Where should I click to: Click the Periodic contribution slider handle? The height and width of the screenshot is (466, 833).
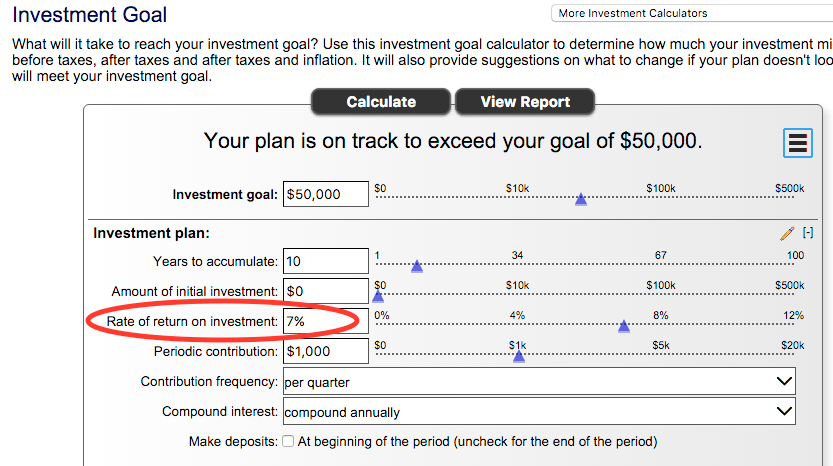[518, 355]
